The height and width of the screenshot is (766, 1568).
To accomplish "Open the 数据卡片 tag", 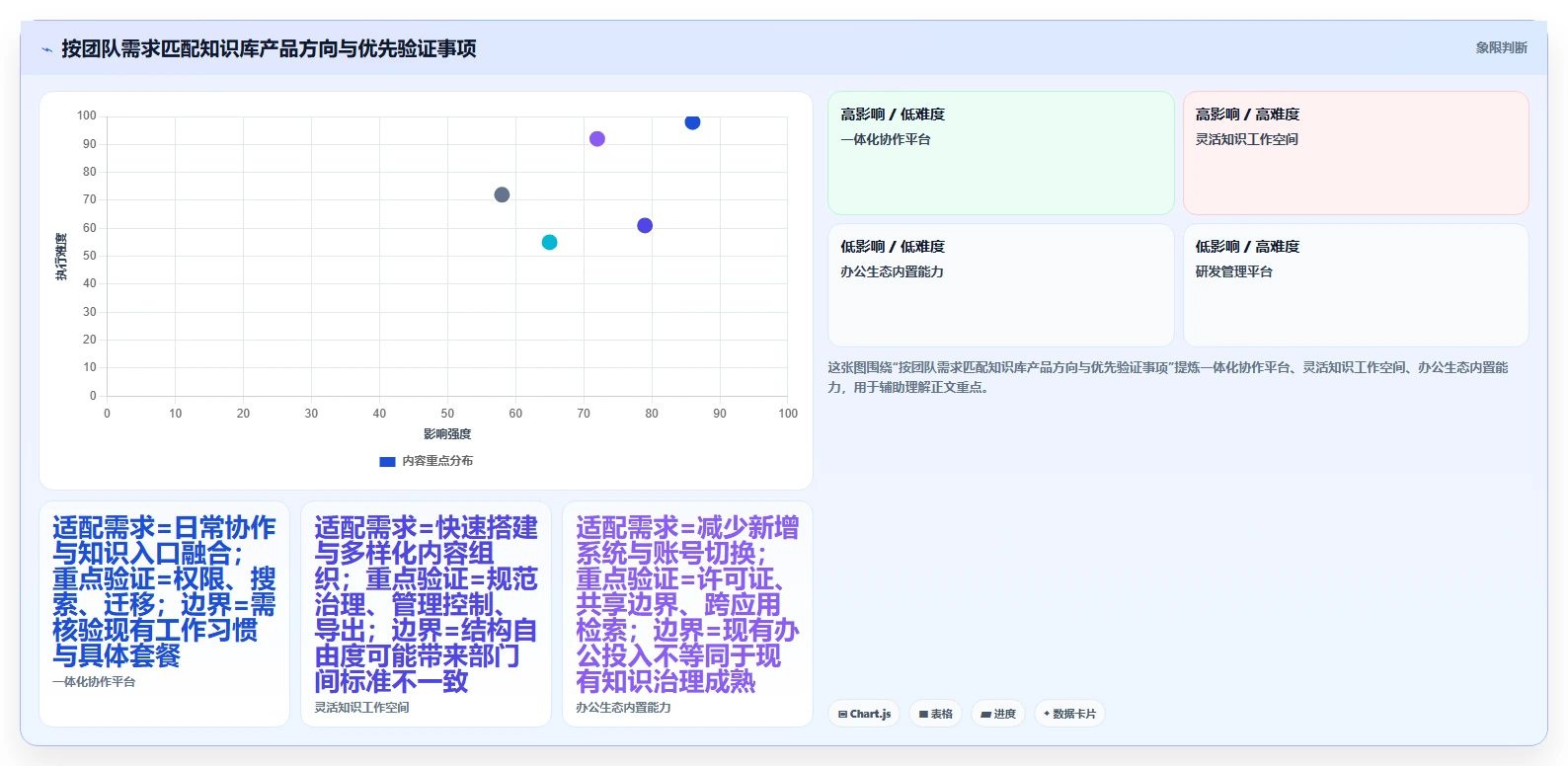I will (x=1069, y=714).
